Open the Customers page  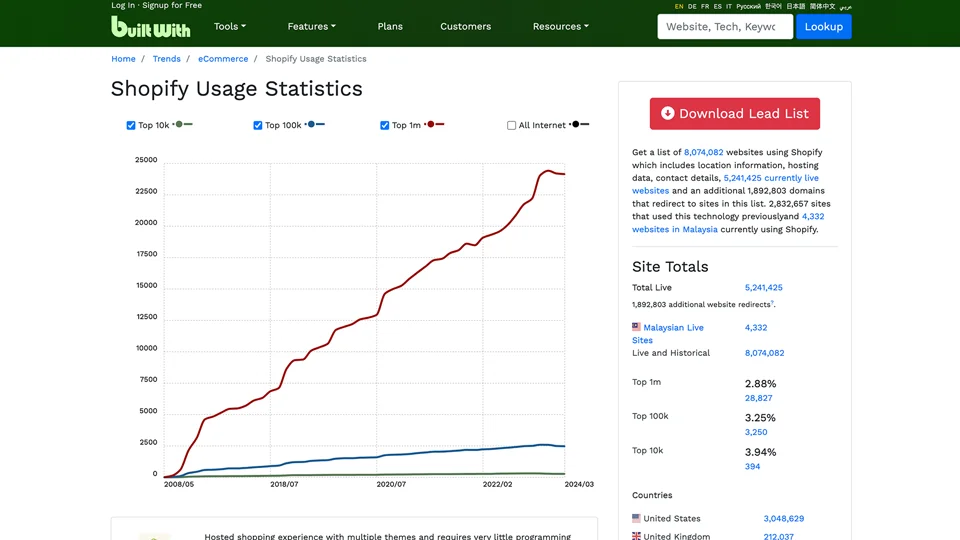coord(465,26)
